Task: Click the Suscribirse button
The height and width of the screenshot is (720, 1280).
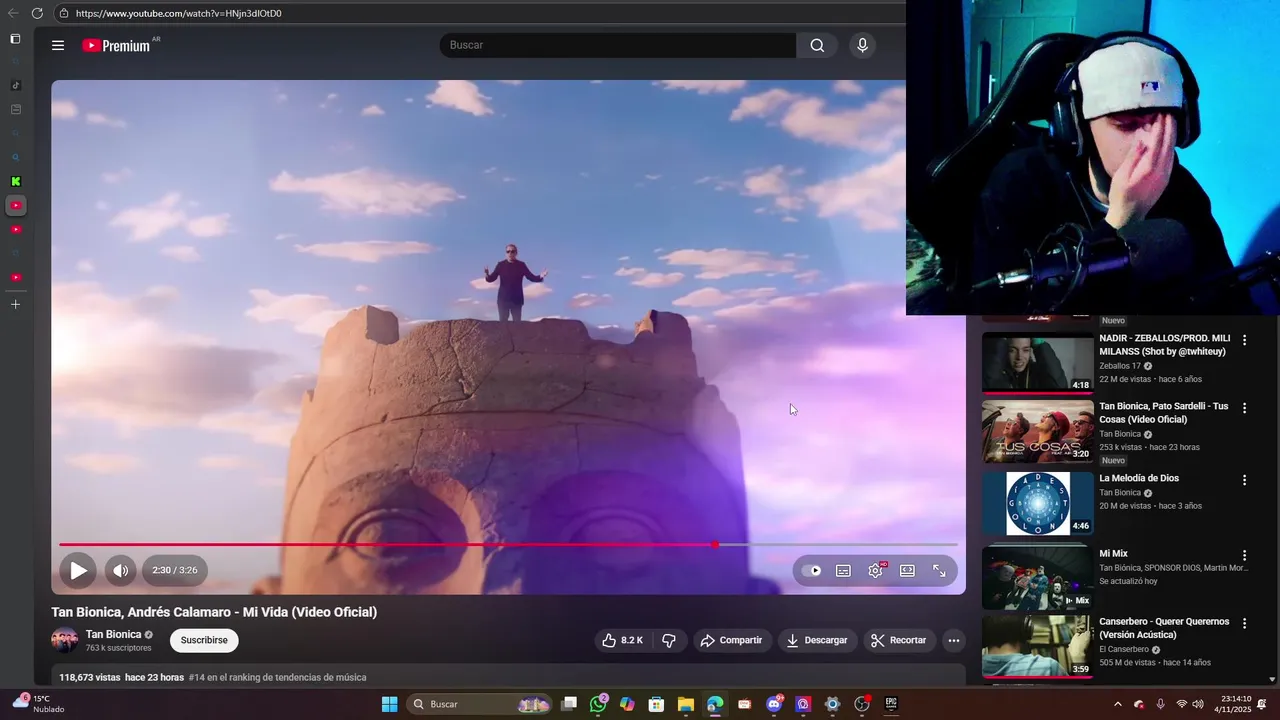Action: [x=204, y=640]
